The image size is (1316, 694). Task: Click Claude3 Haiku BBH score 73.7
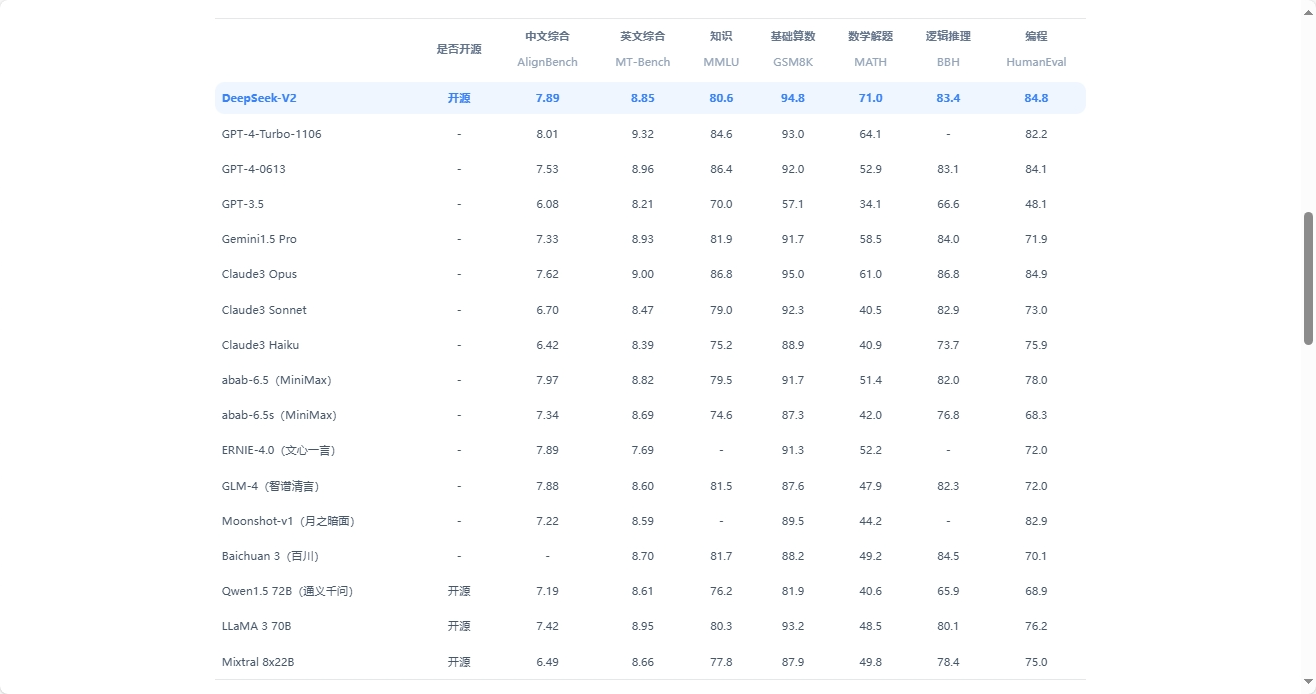coord(948,345)
